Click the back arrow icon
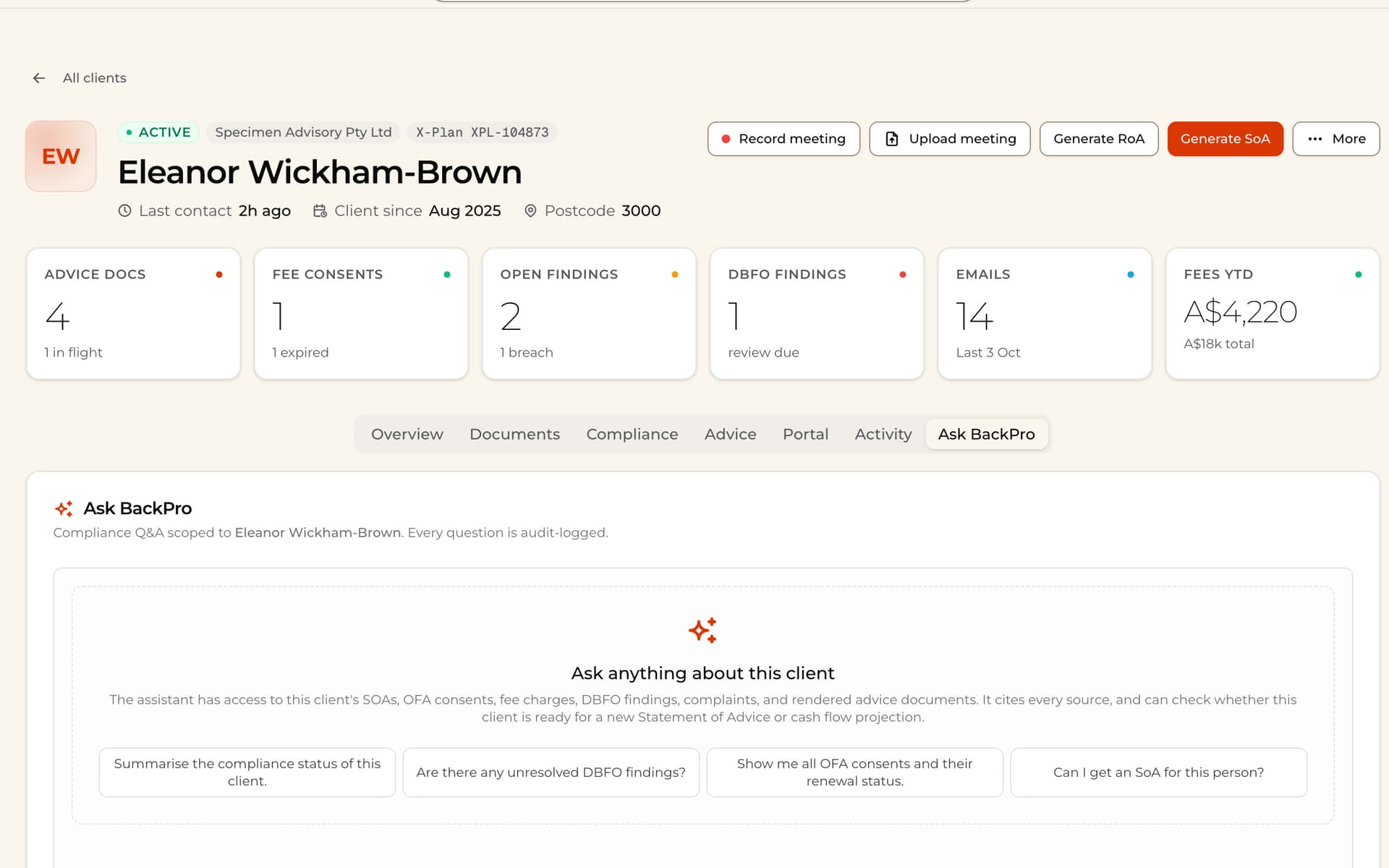 pos(39,78)
